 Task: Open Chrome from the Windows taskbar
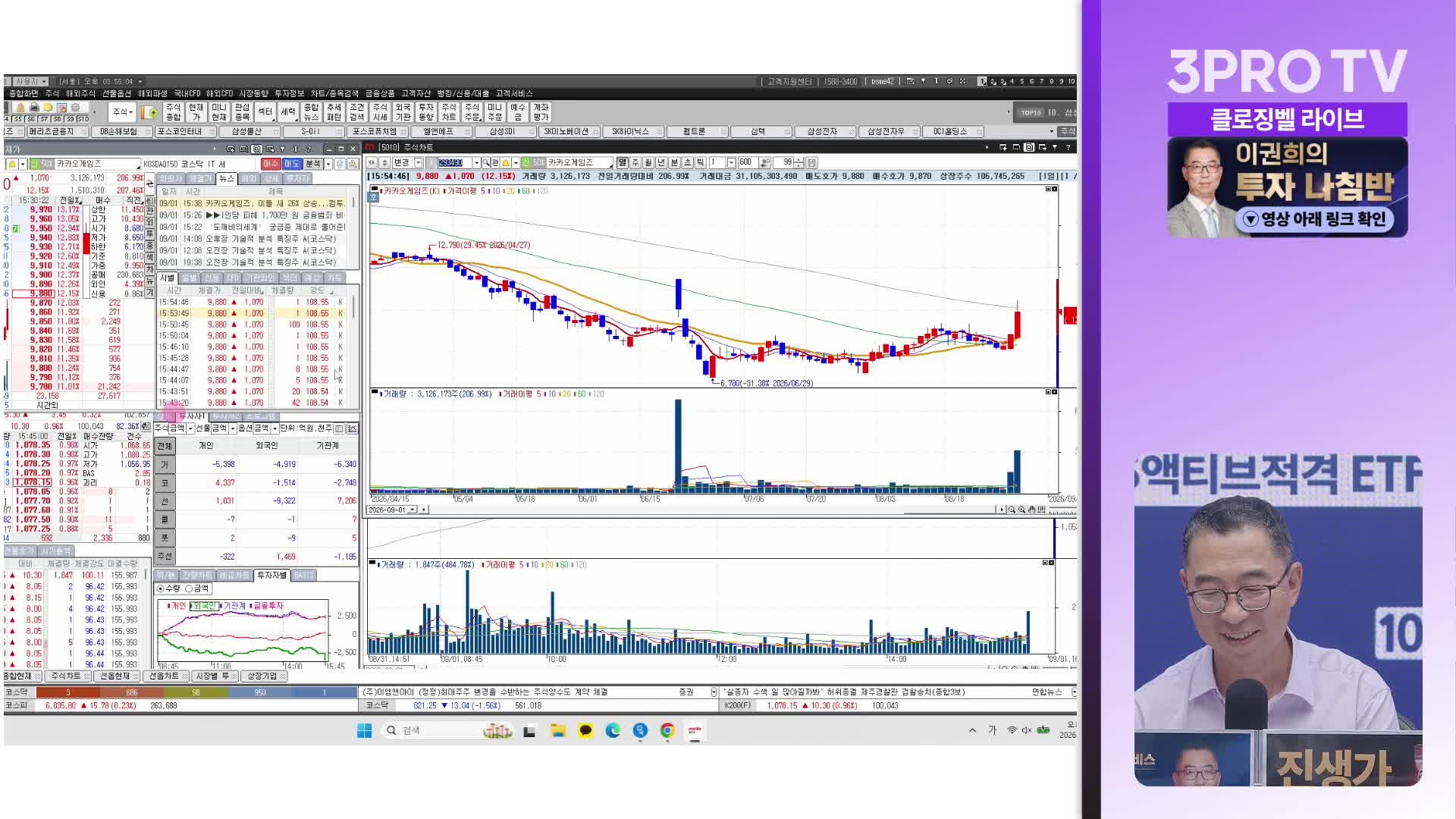click(x=667, y=730)
